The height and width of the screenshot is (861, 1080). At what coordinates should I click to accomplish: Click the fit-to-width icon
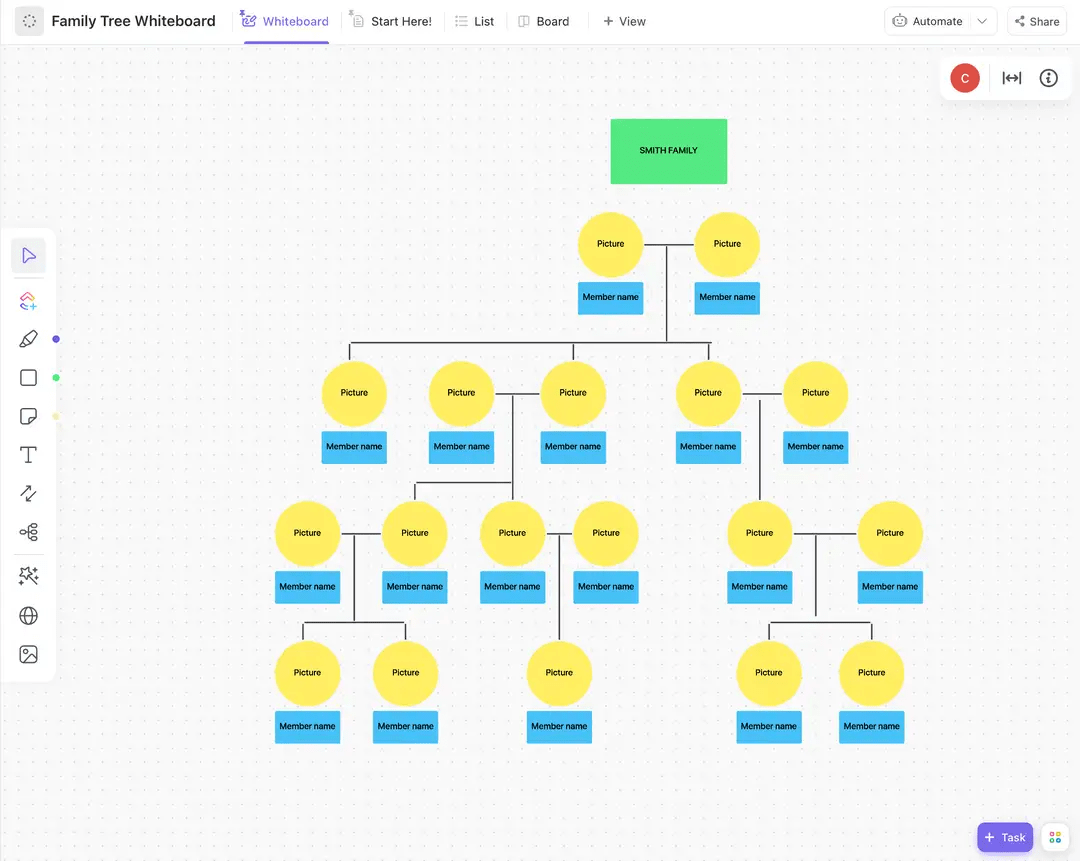click(x=1012, y=78)
